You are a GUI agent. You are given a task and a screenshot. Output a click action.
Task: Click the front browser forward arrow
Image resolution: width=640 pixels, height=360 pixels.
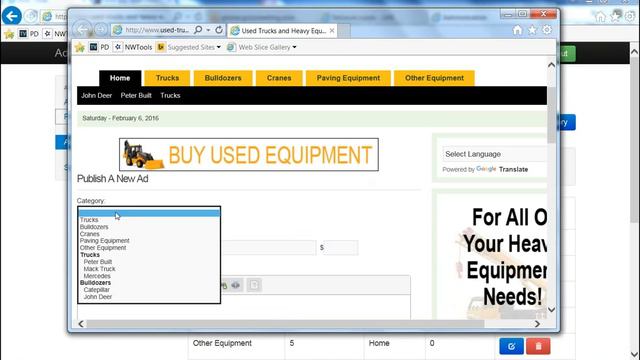tap(101, 30)
